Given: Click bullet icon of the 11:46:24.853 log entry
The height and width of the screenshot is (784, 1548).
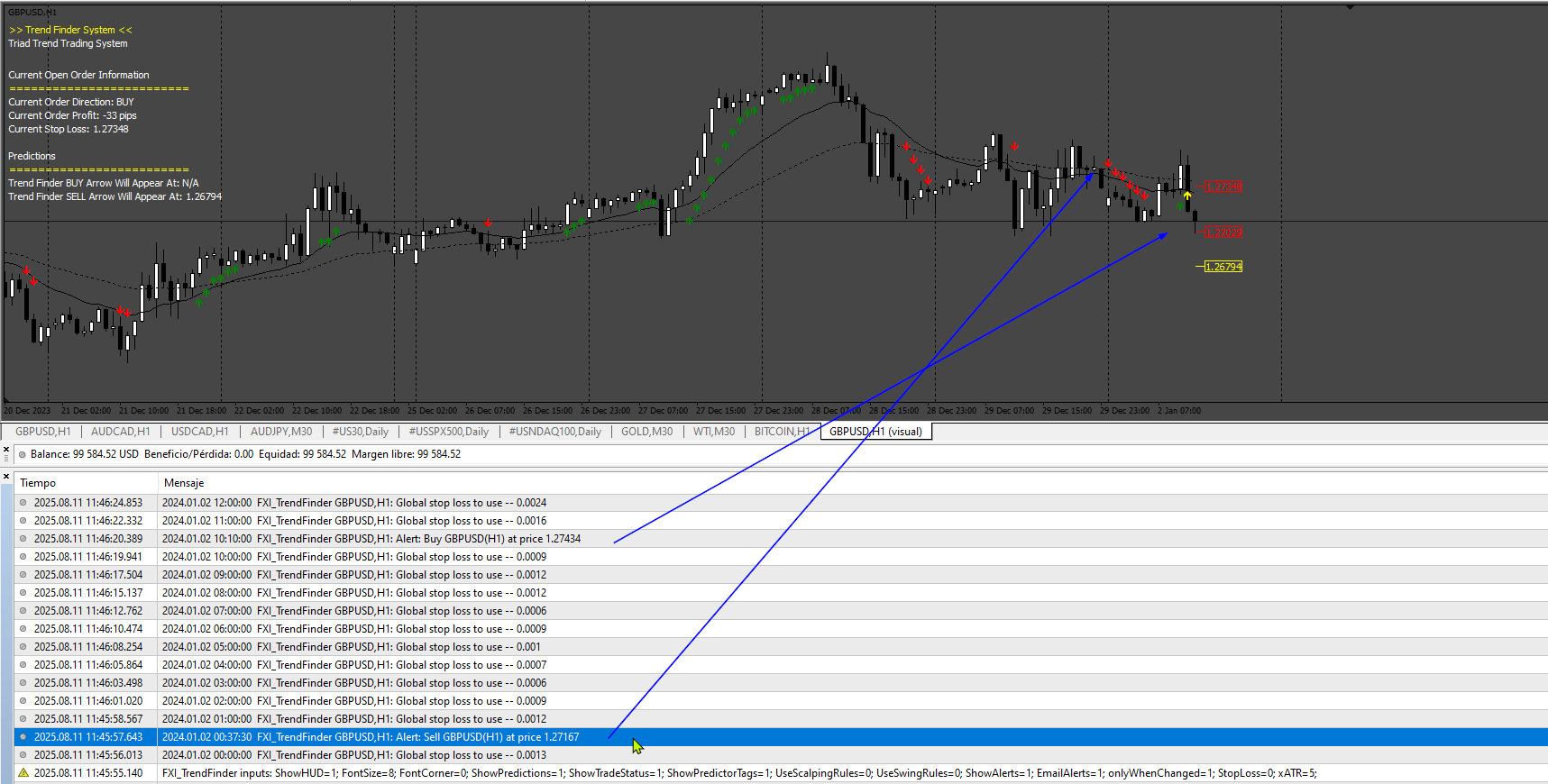Looking at the screenshot, I should 23,503.
